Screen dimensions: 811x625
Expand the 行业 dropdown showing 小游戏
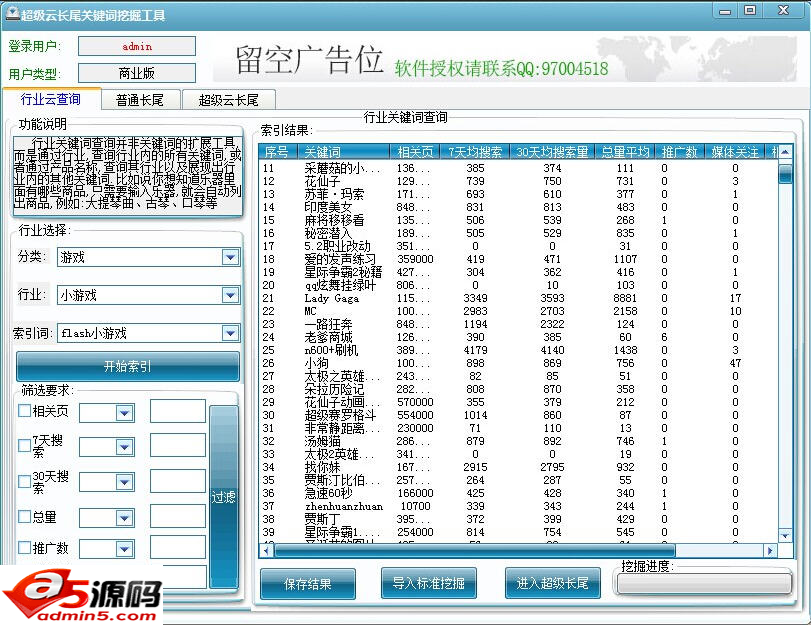tap(230, 295)
